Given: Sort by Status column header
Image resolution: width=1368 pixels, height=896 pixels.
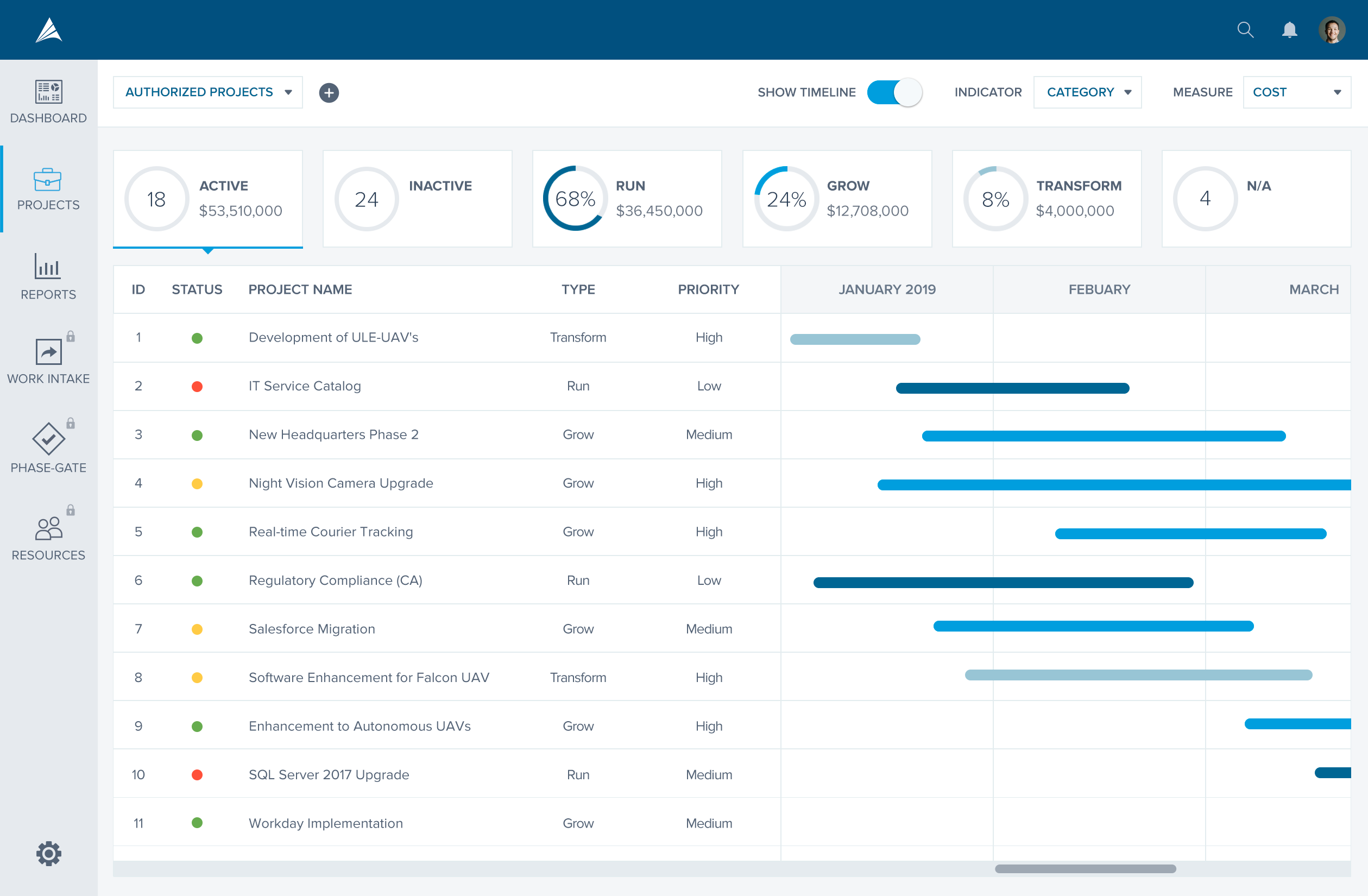Looking at the screenshot, I should coord(197,289).
